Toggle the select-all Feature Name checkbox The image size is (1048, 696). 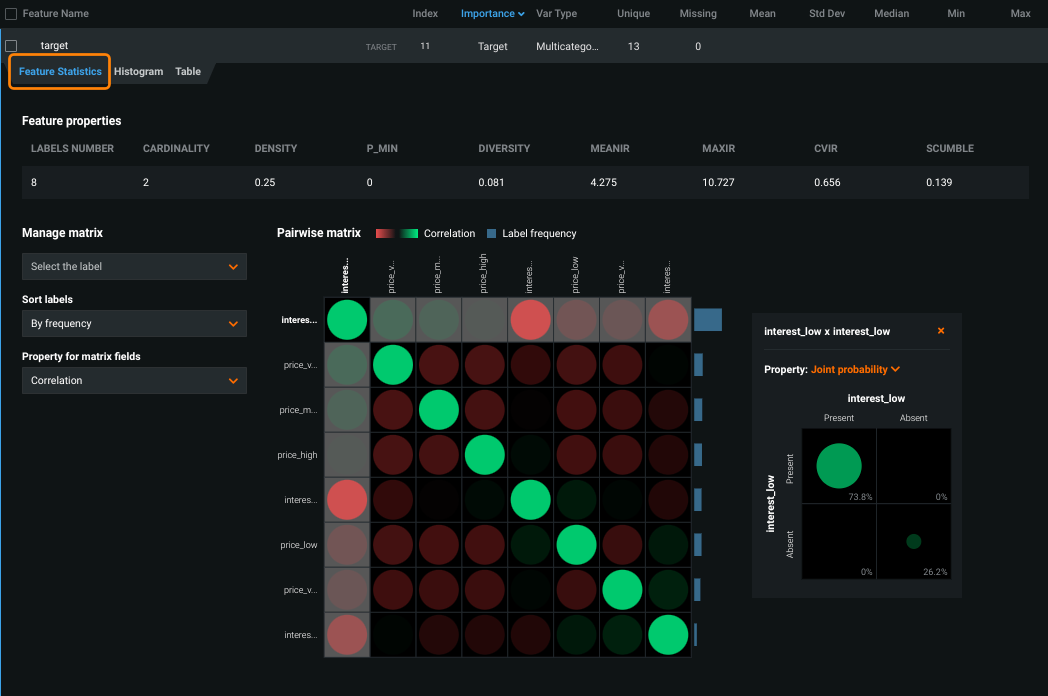pyautogui.click(x=11, y=14)
